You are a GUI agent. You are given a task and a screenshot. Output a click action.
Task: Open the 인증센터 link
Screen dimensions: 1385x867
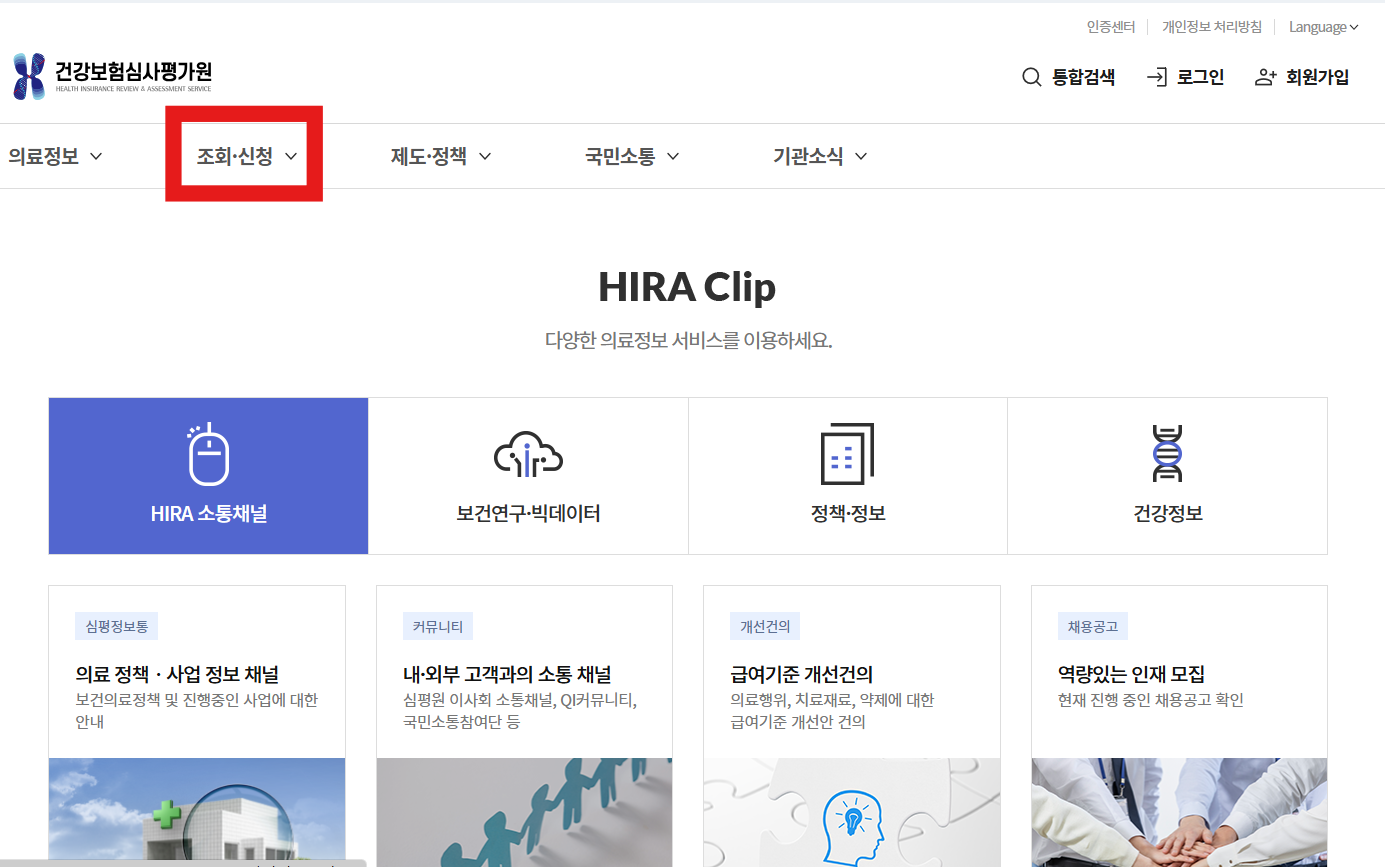(1111, 27)
